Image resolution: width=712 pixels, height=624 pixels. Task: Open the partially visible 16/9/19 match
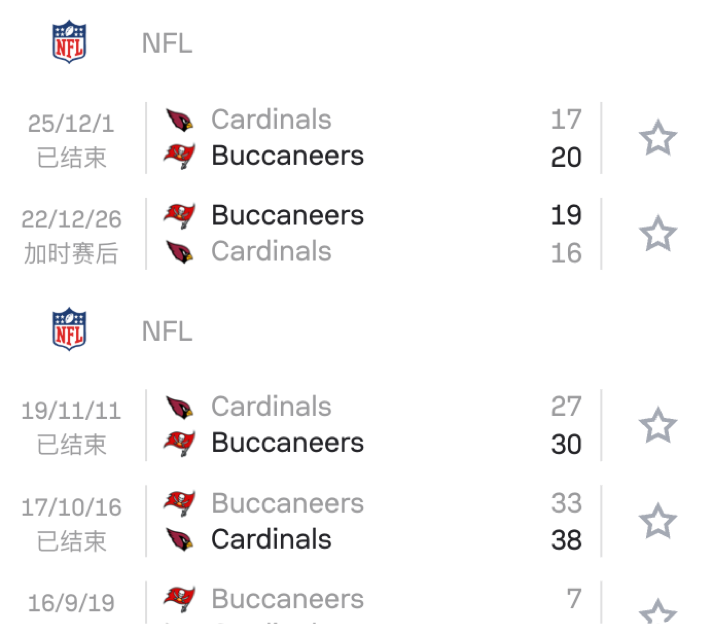(287, 600)
